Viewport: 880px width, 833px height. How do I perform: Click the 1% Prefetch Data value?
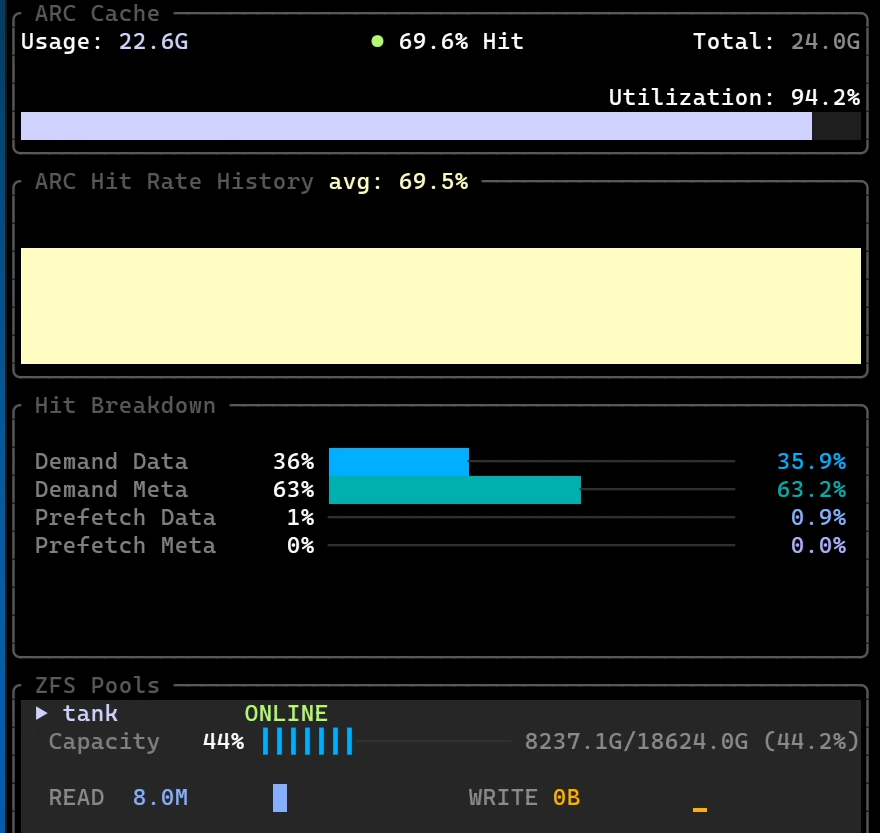tap(301, 518)
